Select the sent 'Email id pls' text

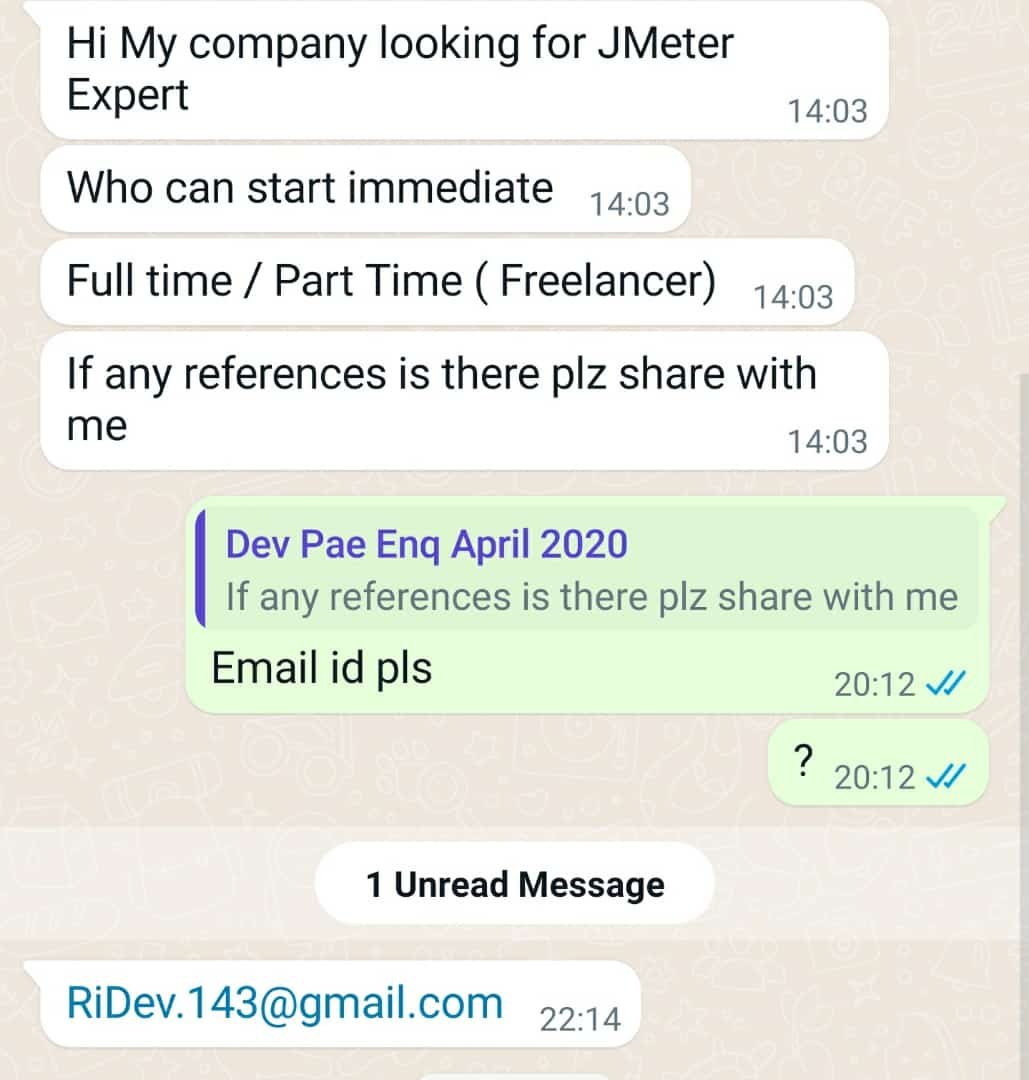coord(322,668)
